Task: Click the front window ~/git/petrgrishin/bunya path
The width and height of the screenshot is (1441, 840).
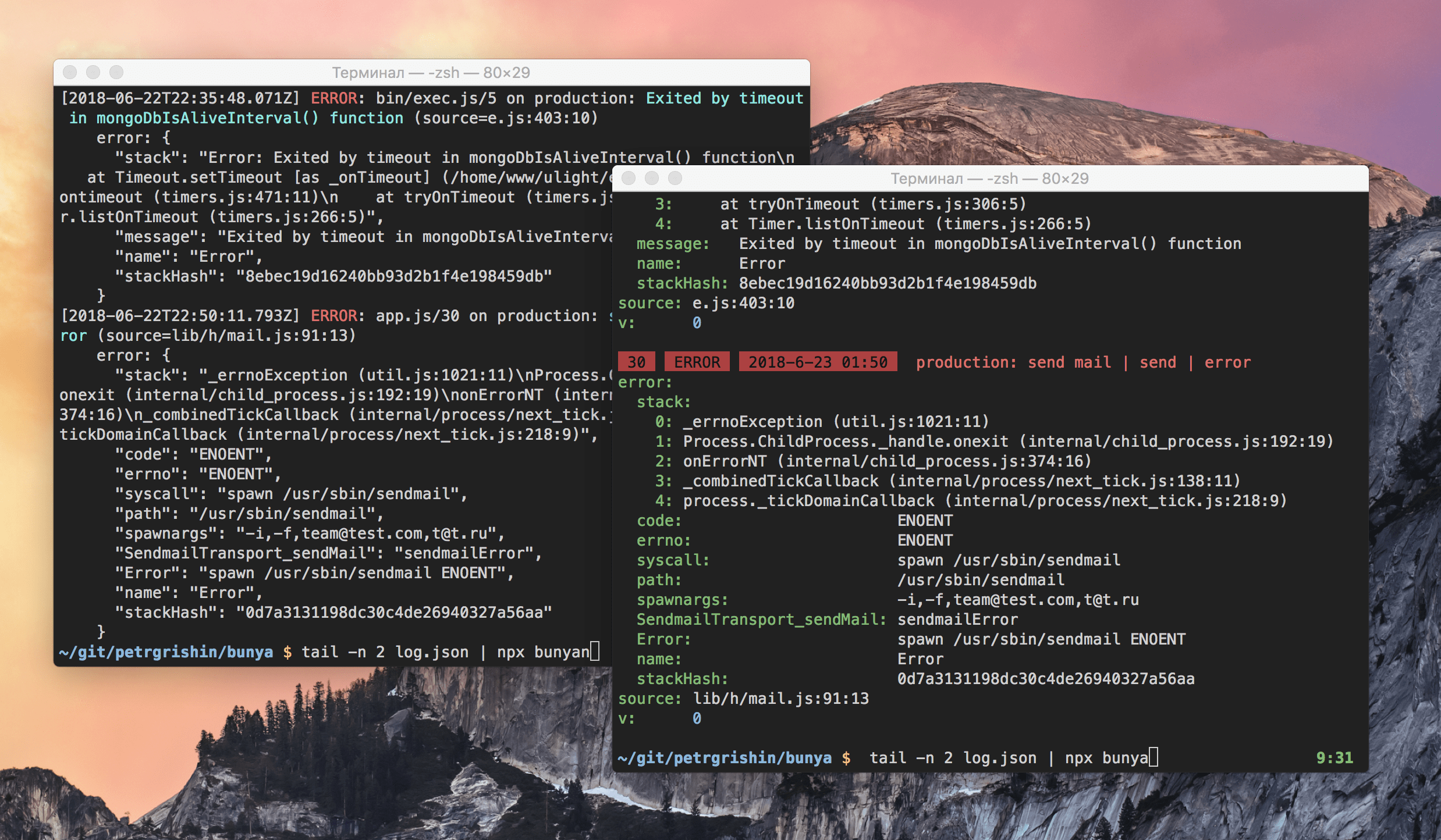Action: [x=725, y=757]
